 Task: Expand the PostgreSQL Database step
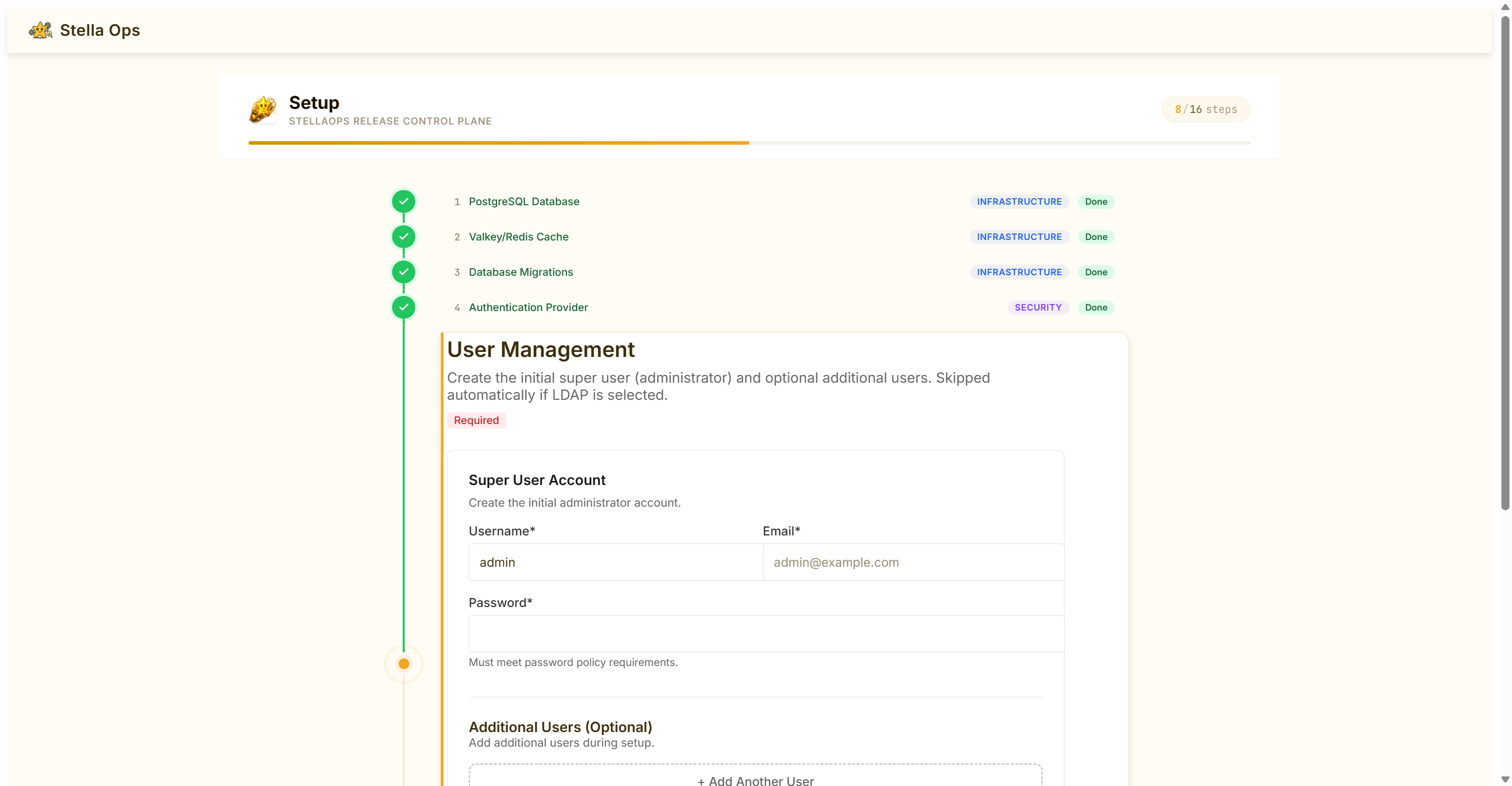pyautogui.click(x=524, y=201)
